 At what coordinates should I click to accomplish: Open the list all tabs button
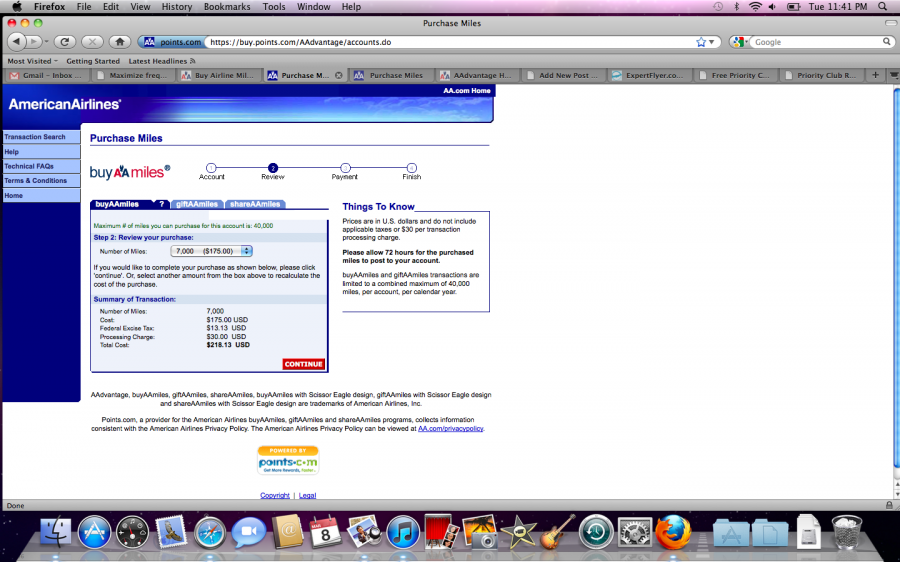[x=894, y=75]
